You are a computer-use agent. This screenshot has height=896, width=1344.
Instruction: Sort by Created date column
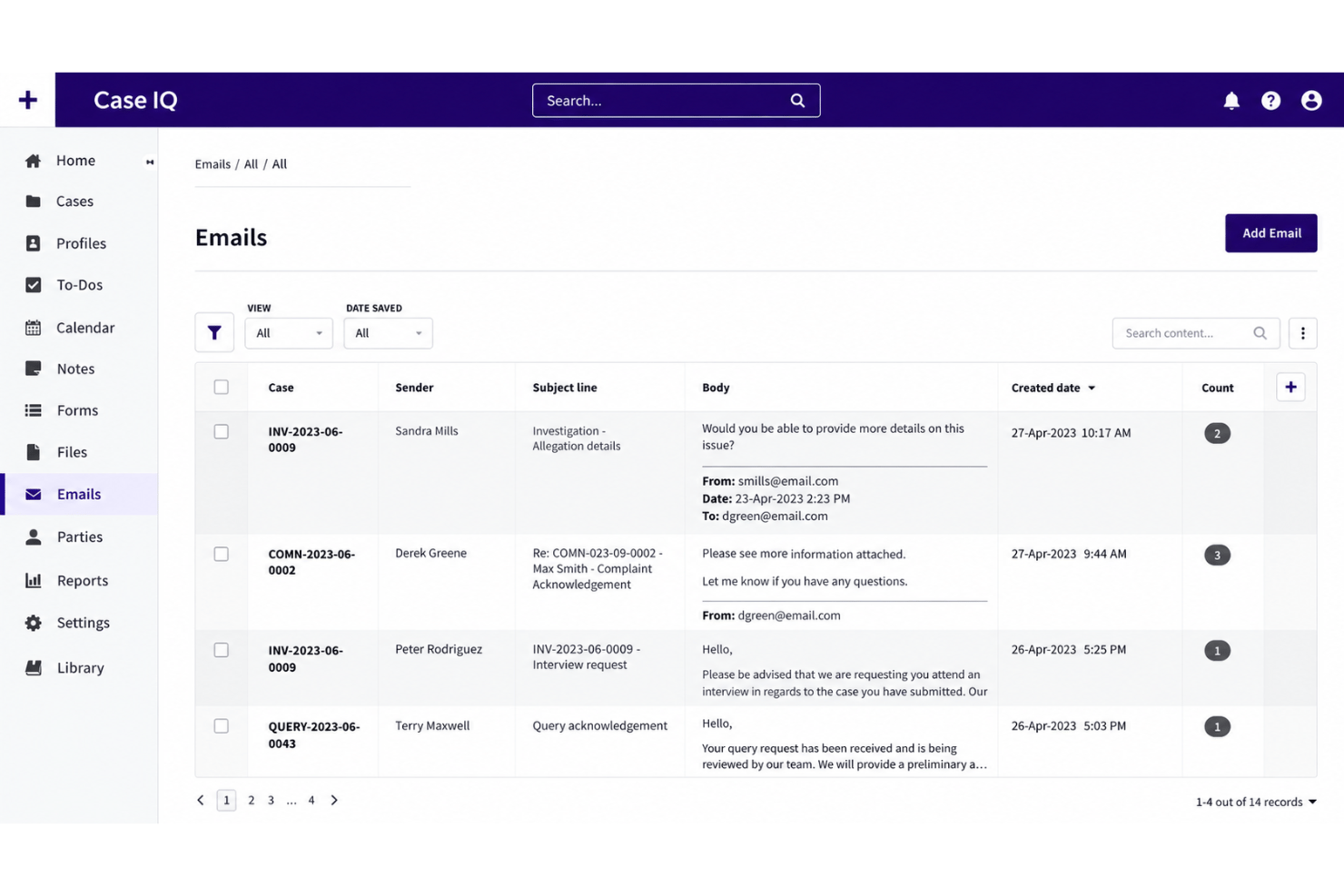(1053, 388)
